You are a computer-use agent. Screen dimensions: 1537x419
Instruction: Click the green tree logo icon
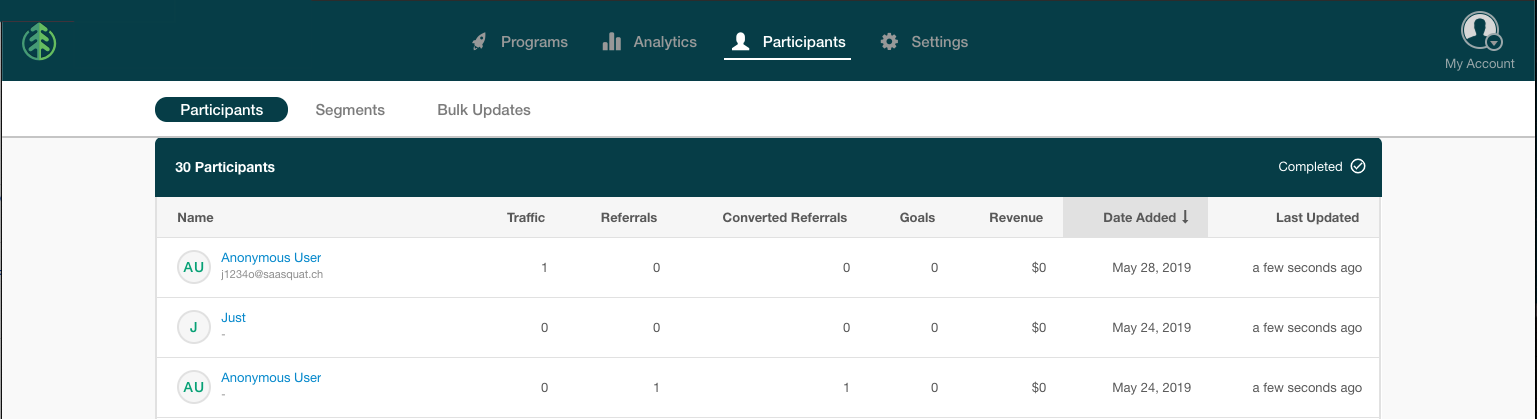[x=40, y=41]
